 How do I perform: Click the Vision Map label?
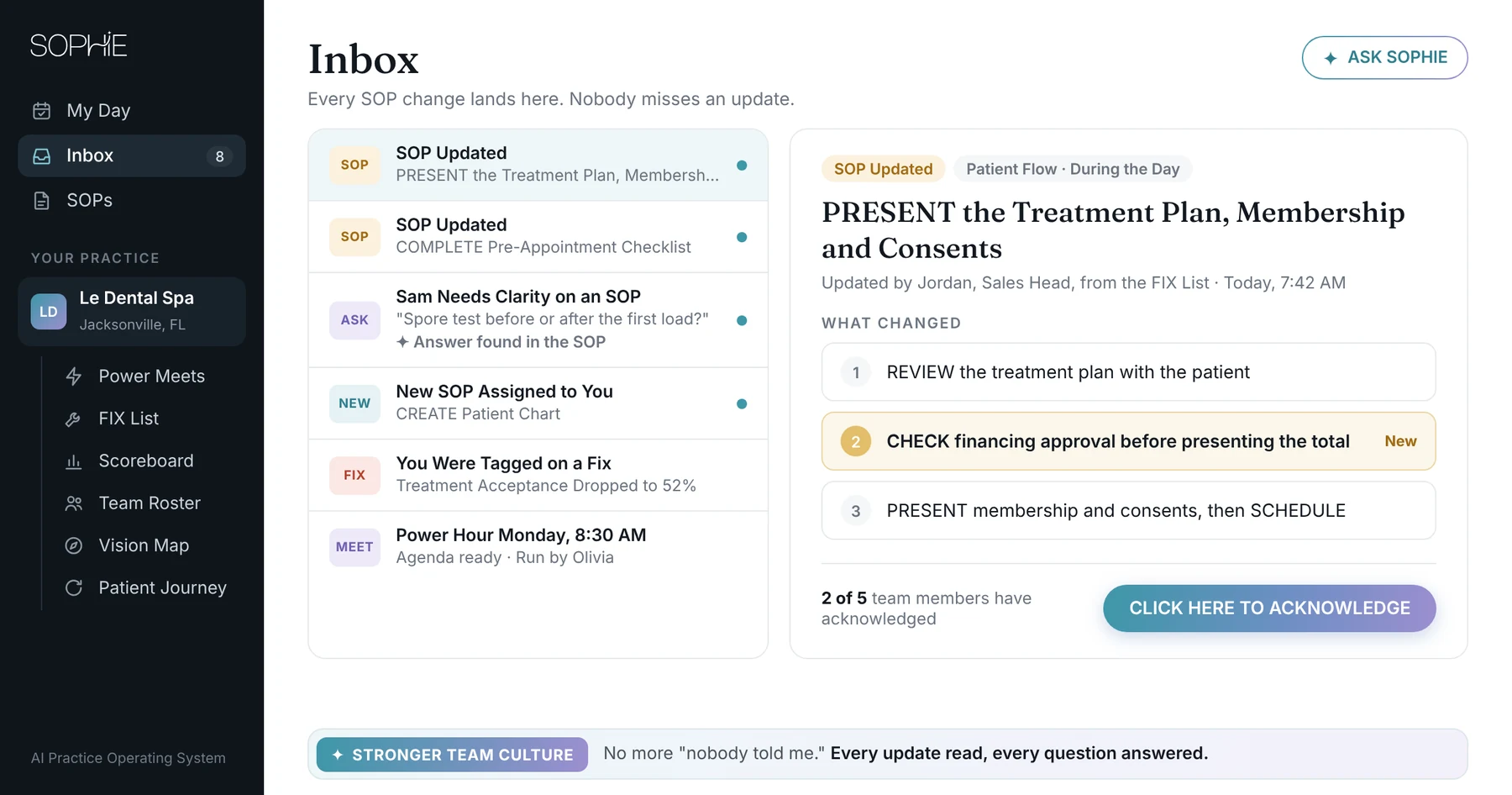coord(144,545)
